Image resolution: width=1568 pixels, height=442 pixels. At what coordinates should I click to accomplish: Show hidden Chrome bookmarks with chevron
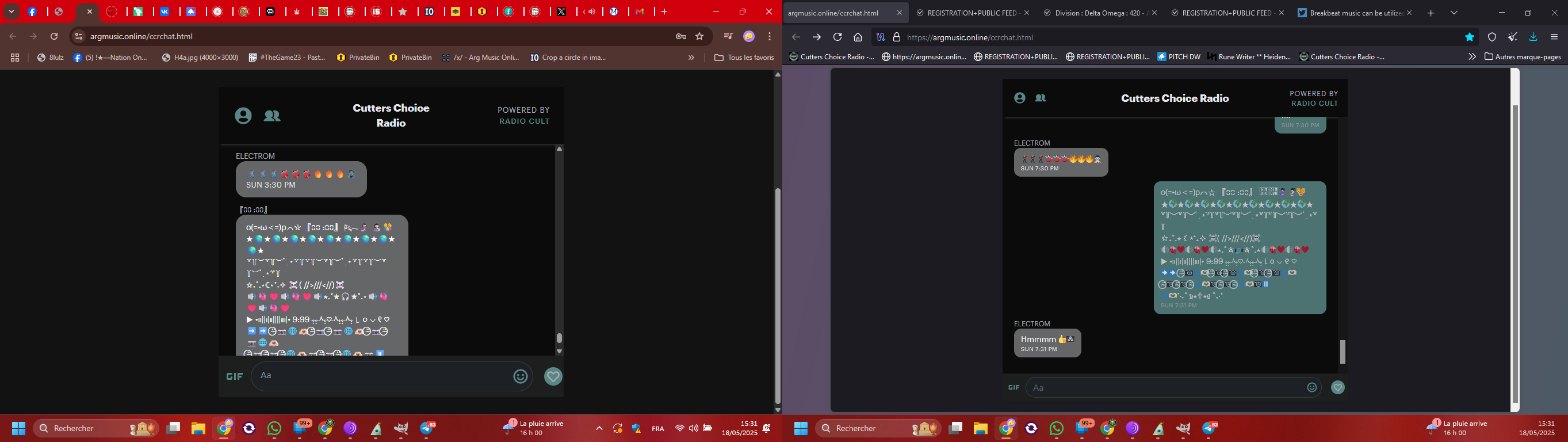click(691, 58)
